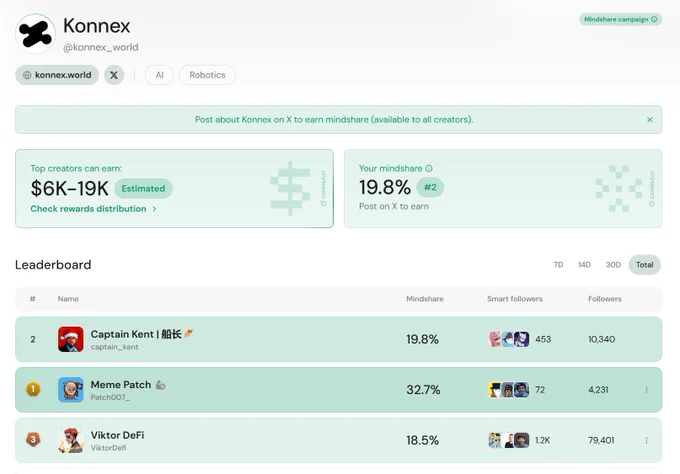Click the info icon beside Your mindshare
This screenshot has width=680, height=474.
[429, 168]
